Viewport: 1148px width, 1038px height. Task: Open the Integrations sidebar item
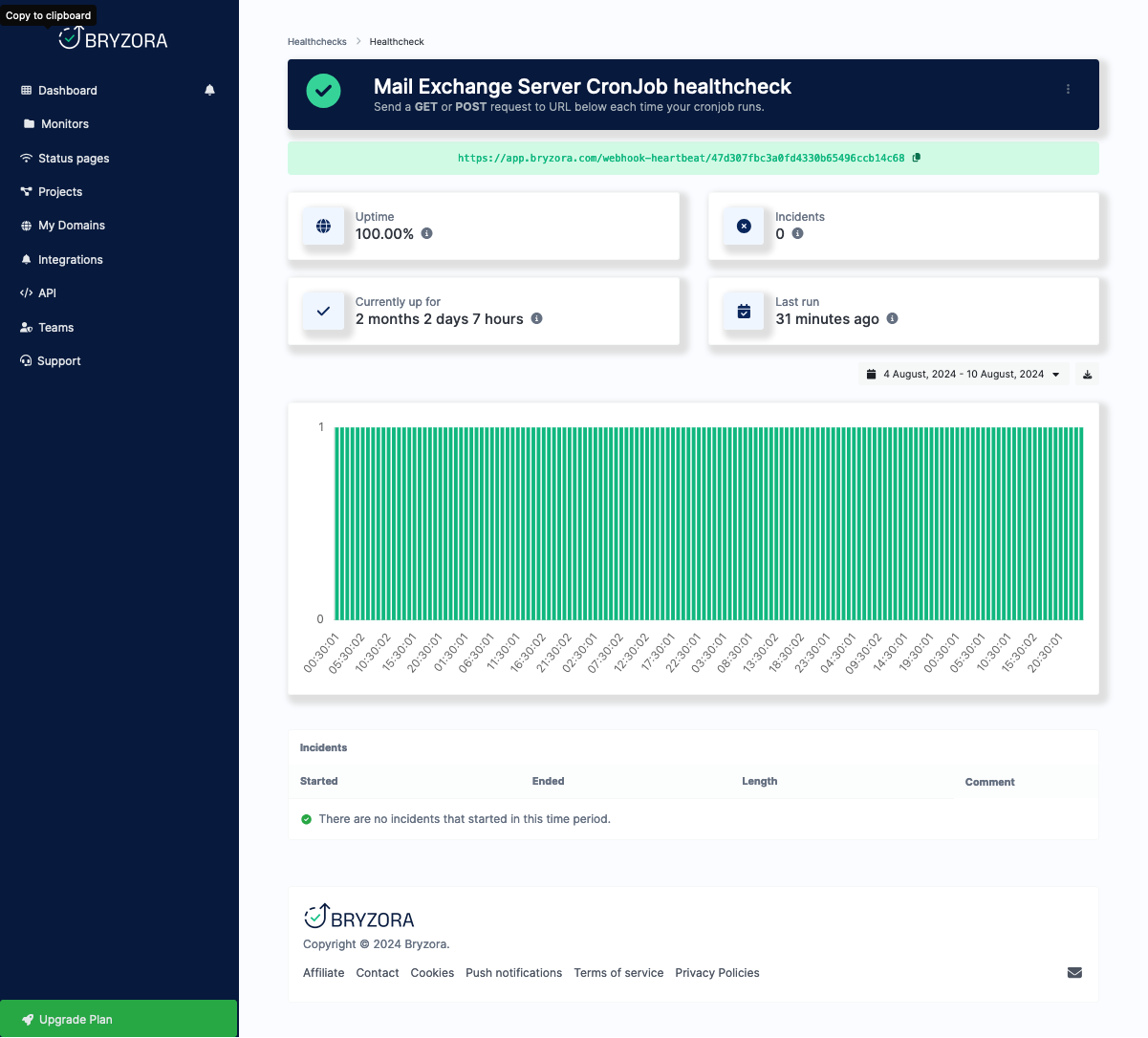click(x=70, y=260)
